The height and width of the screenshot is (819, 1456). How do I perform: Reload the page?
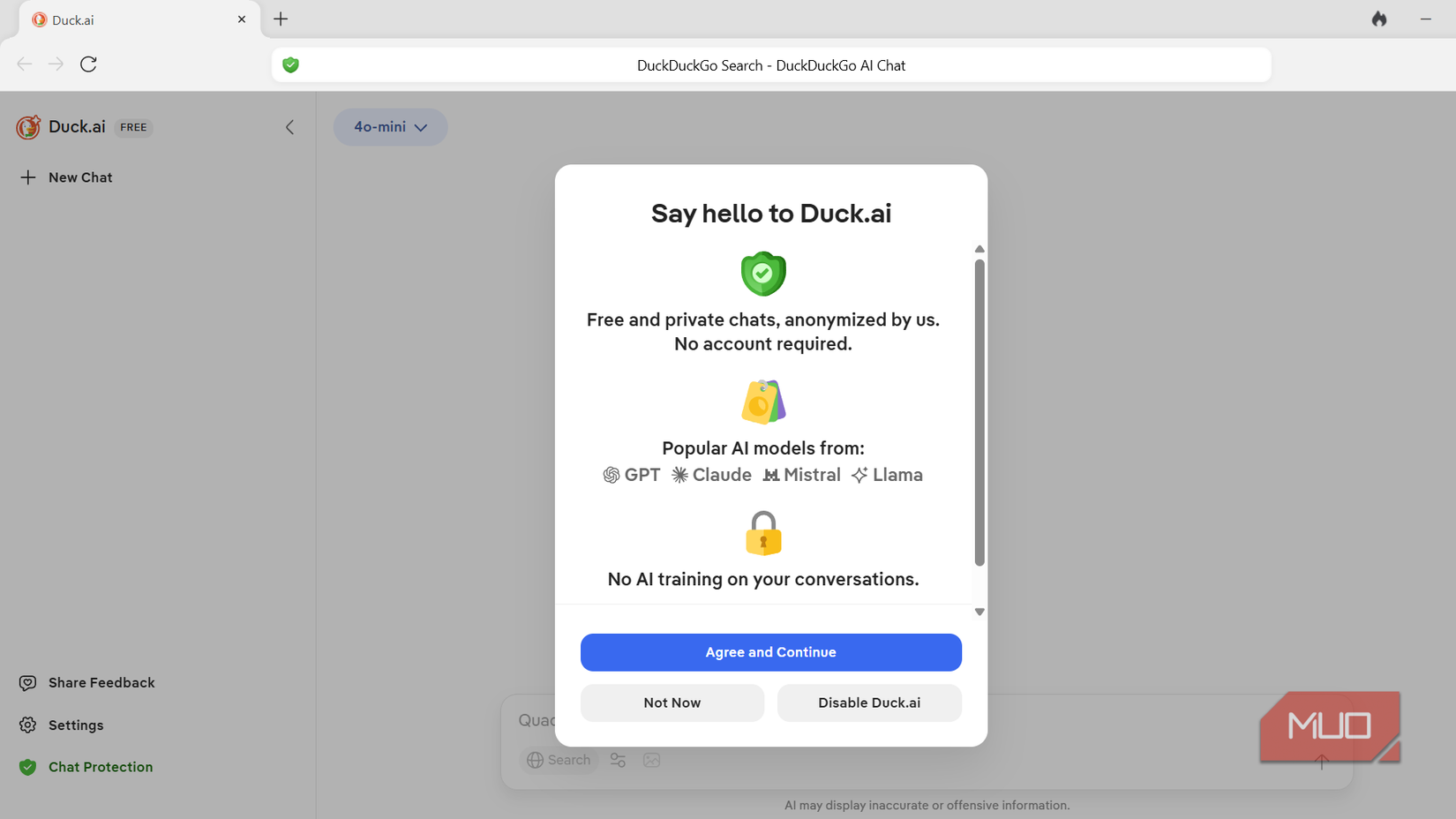pos(88,64)
